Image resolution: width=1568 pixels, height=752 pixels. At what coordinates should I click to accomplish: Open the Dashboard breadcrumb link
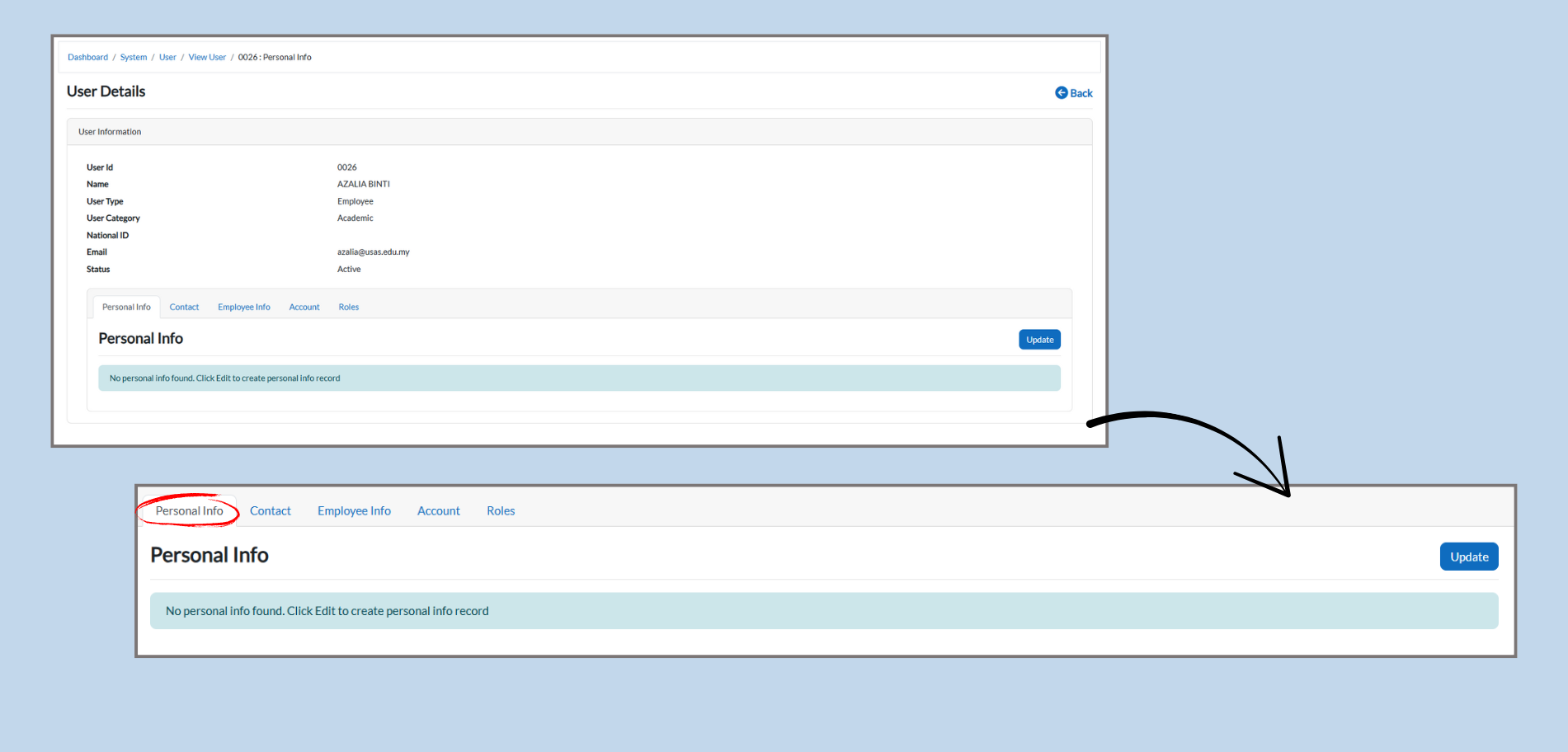(x=87, y=58)
